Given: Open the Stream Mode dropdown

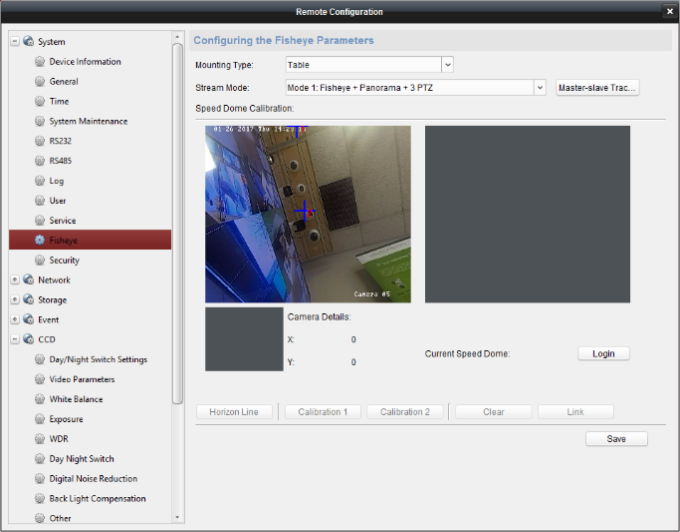Looking at the screenshot, I should pos(540,87).
